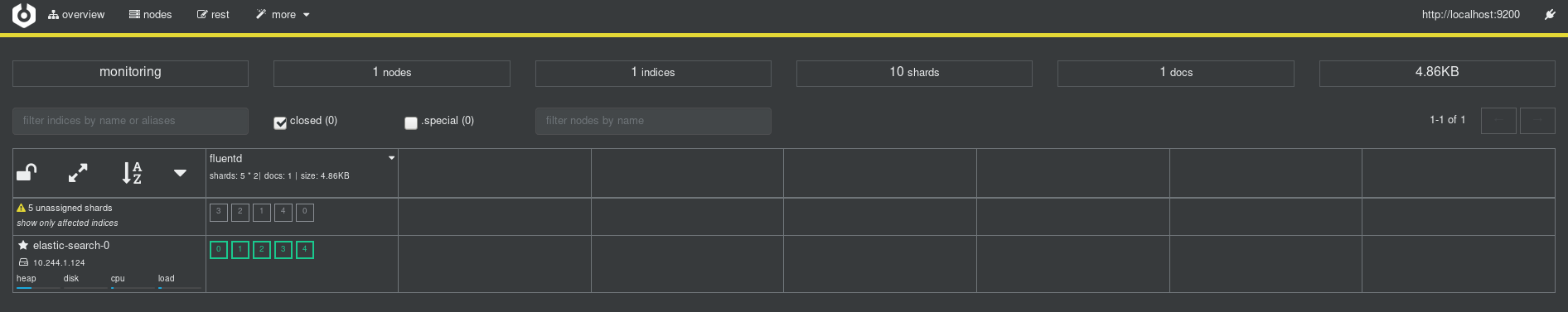Toggle the closed (0) checkbox
The height and width of the screenshot is (312, 1568).
[x=280, y=122]
